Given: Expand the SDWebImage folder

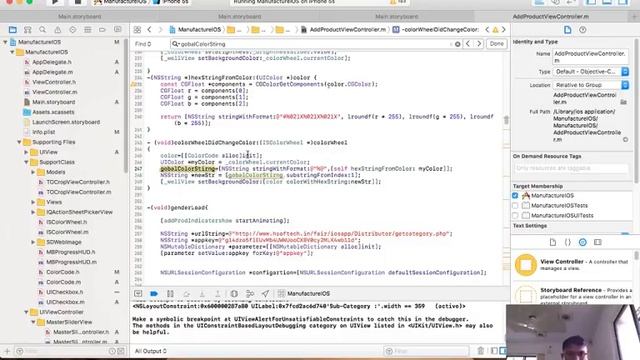Looking at the screenshot, I should coord(33,242).
